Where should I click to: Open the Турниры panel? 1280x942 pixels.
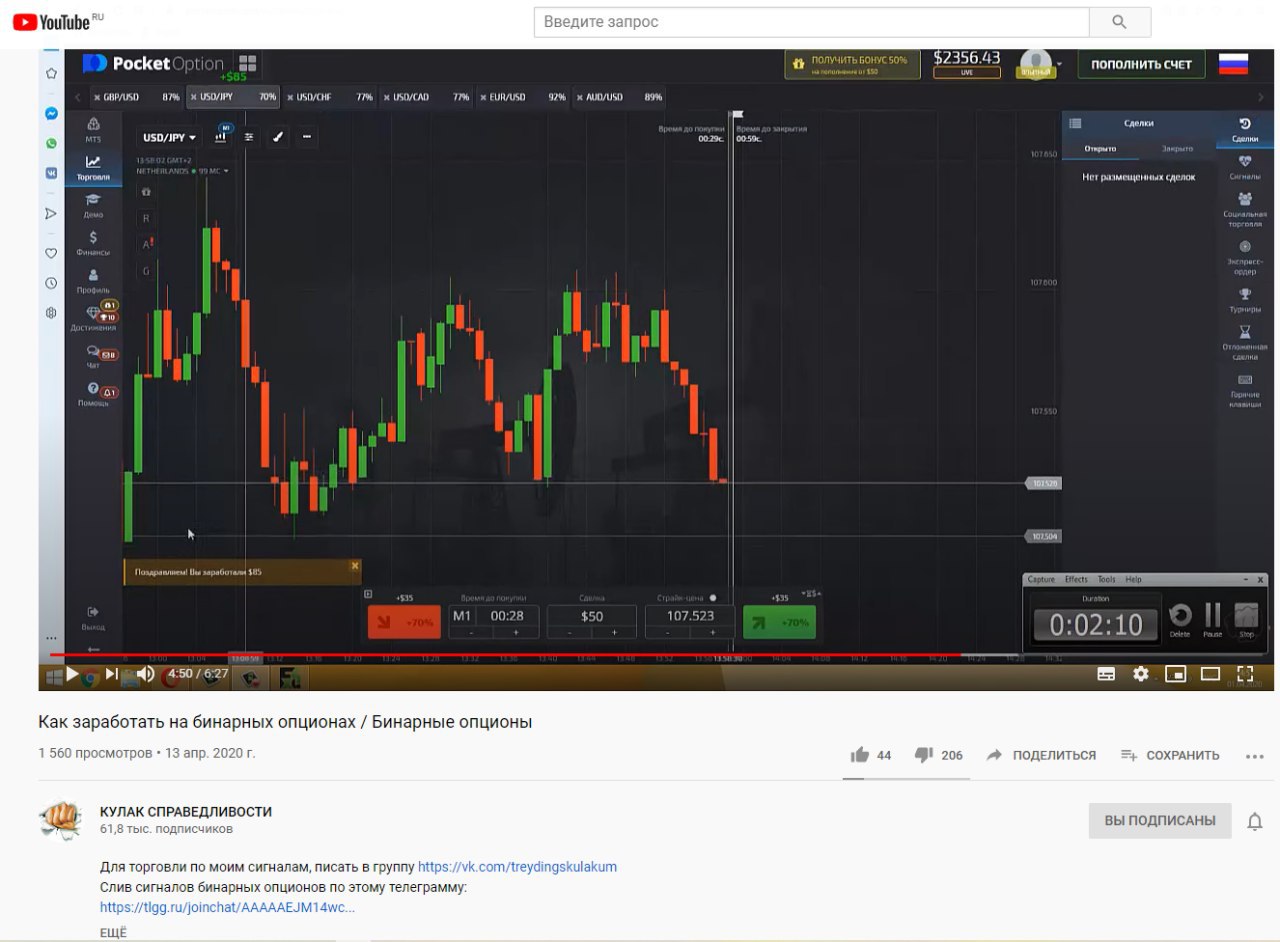(x=1245, y=300)
